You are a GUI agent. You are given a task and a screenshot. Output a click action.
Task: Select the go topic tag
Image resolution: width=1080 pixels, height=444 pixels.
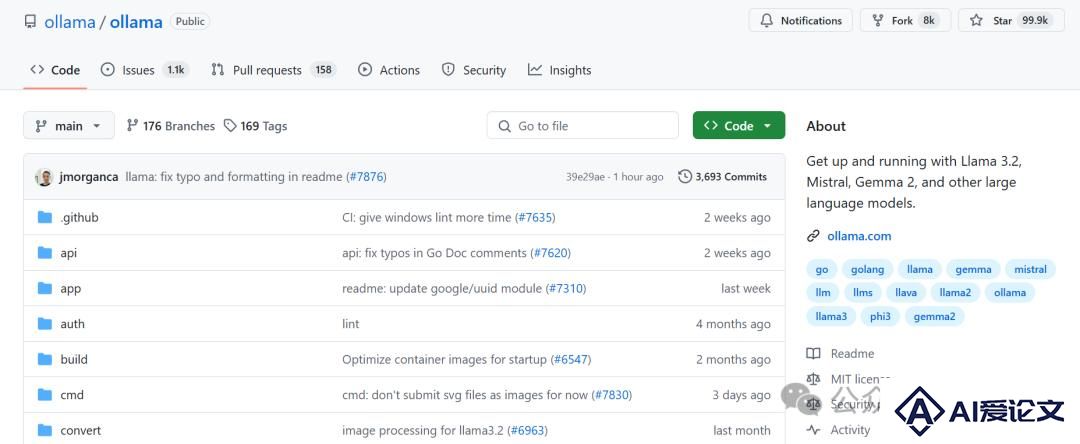coord(822,269)
